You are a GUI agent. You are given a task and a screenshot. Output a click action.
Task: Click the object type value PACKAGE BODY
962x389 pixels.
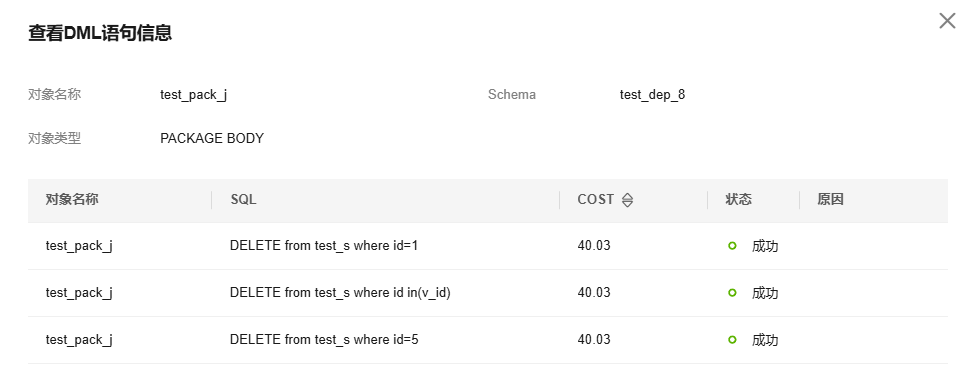pos(212,138)
